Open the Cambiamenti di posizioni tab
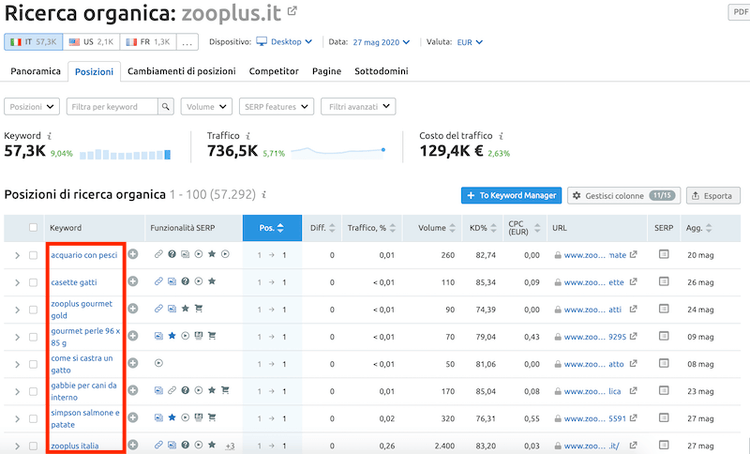 point(181,71)
